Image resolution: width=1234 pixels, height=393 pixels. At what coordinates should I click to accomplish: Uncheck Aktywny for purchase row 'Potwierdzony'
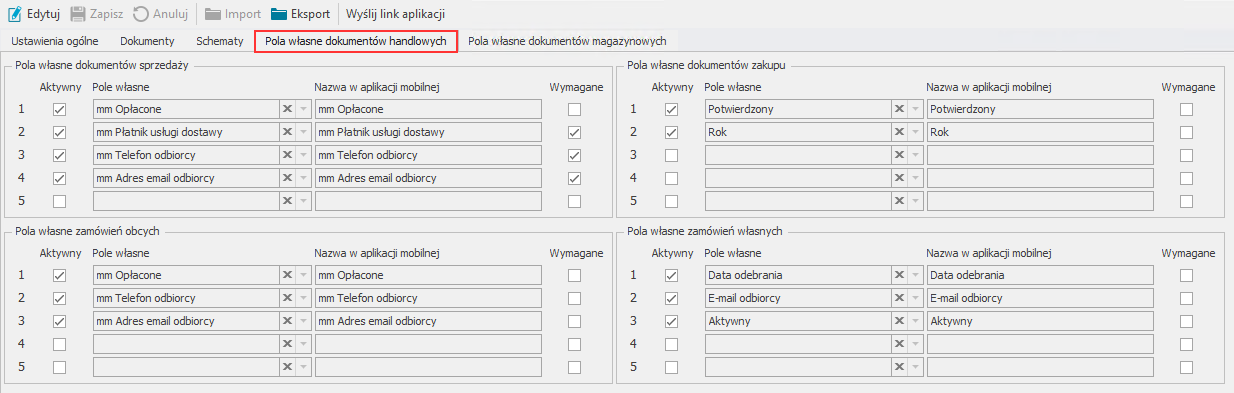(672, 109)
